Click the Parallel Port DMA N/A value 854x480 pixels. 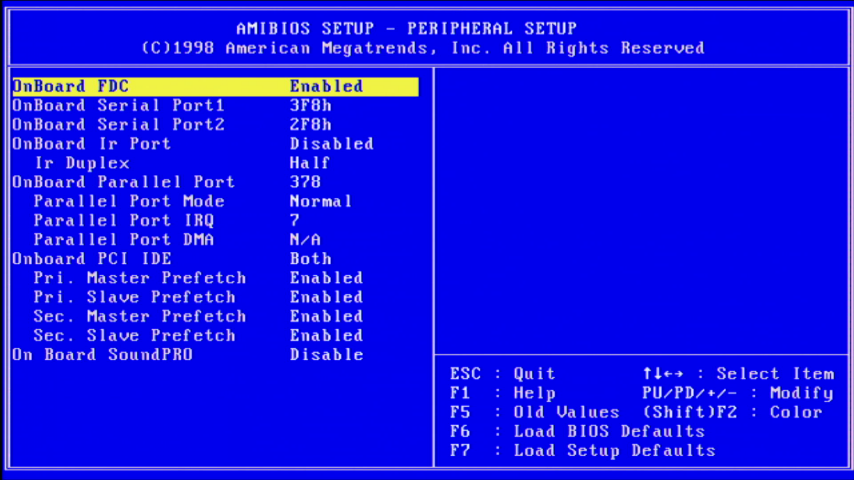click(305, 240)
